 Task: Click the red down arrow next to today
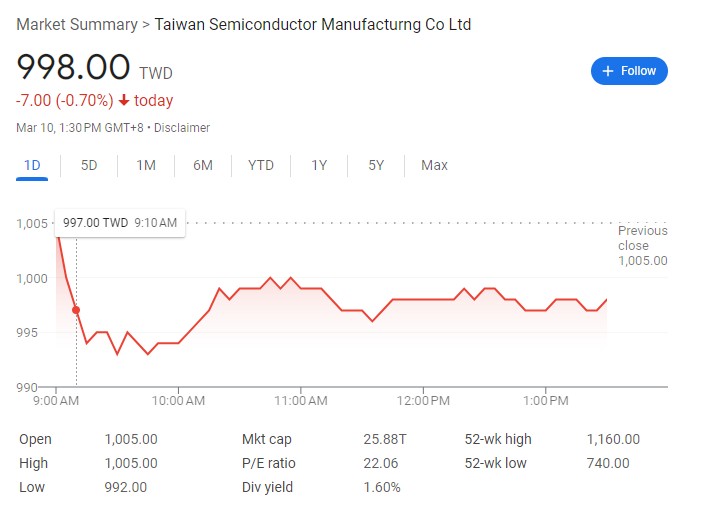(124, 100)
